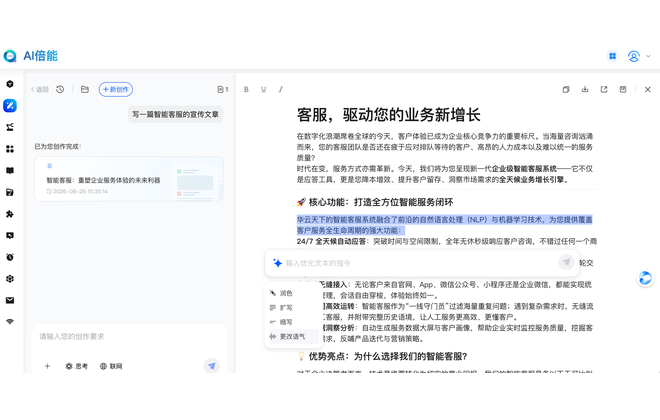The height and width of the screenshot is (420, 660).
Task: Toggle underline formatting in editor toolbar
Action: tap(263, 89)
